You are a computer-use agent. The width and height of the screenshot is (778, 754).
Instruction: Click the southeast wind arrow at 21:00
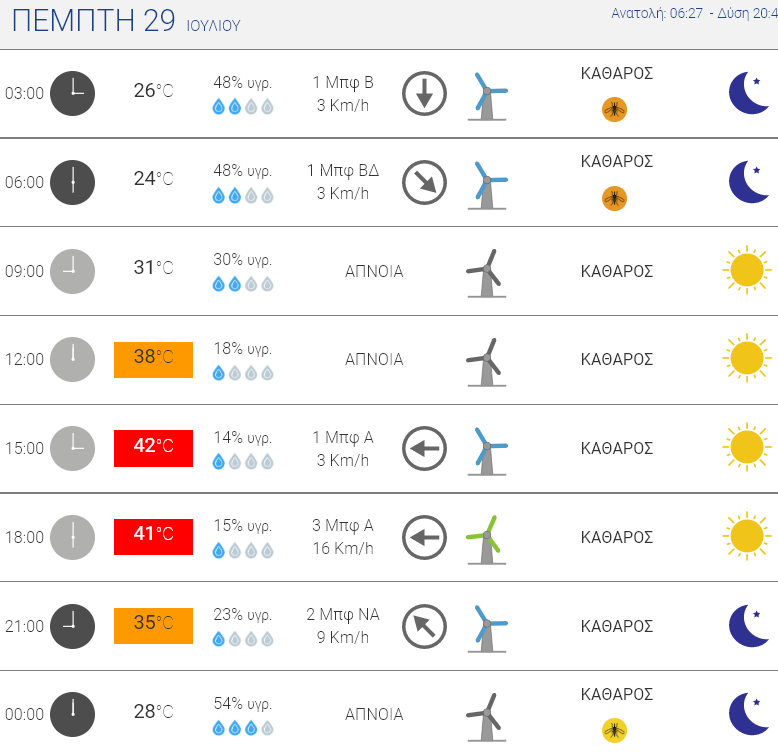click(x=424, y=627)
